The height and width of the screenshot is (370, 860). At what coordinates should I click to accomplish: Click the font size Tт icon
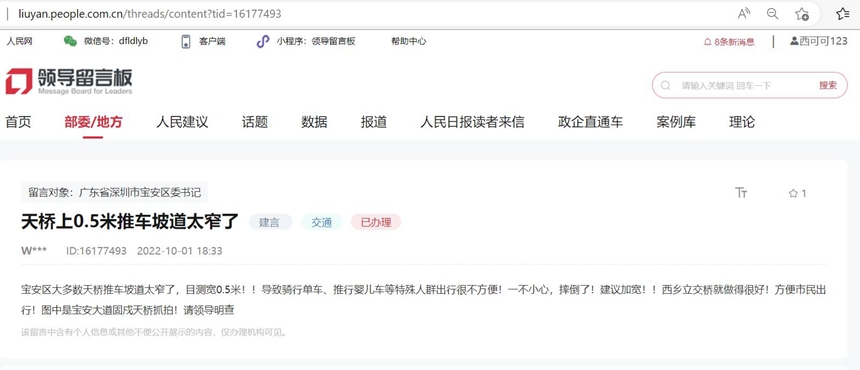click(x=741, y=192)
